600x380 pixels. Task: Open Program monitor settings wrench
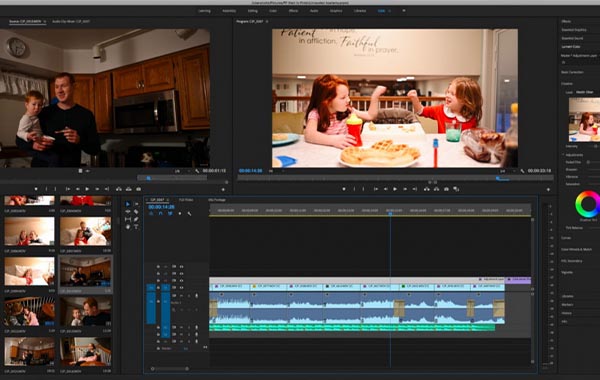(522, 171)
